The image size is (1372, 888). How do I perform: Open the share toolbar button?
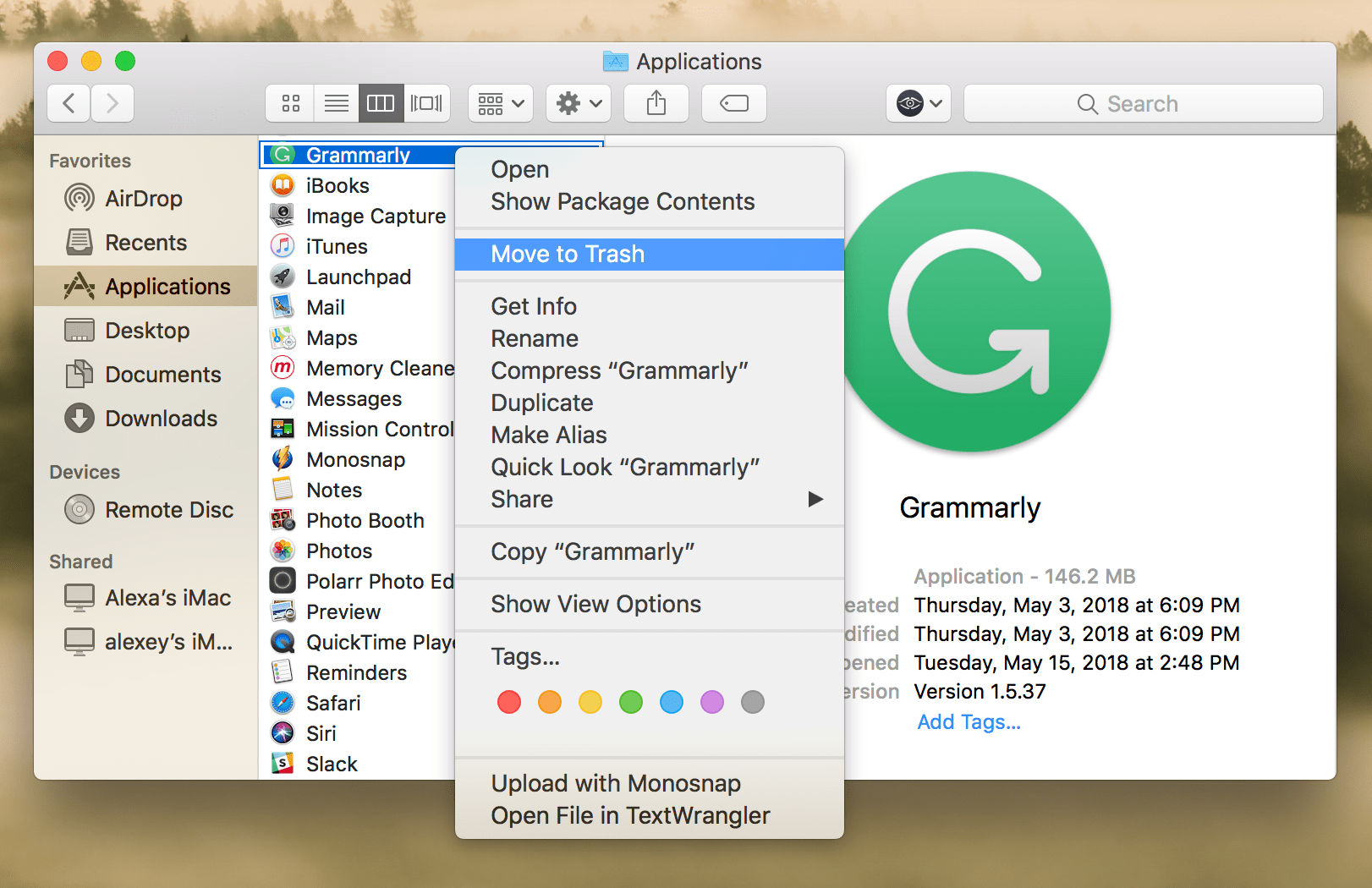tap(656, 104)
